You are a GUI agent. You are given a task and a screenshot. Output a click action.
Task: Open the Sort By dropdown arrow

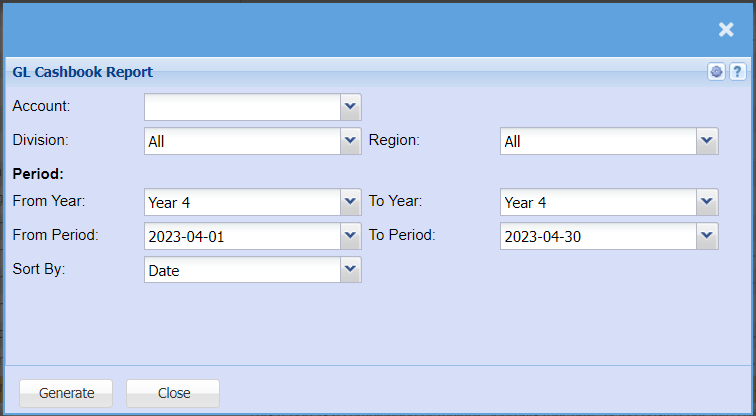coord(350,270)
